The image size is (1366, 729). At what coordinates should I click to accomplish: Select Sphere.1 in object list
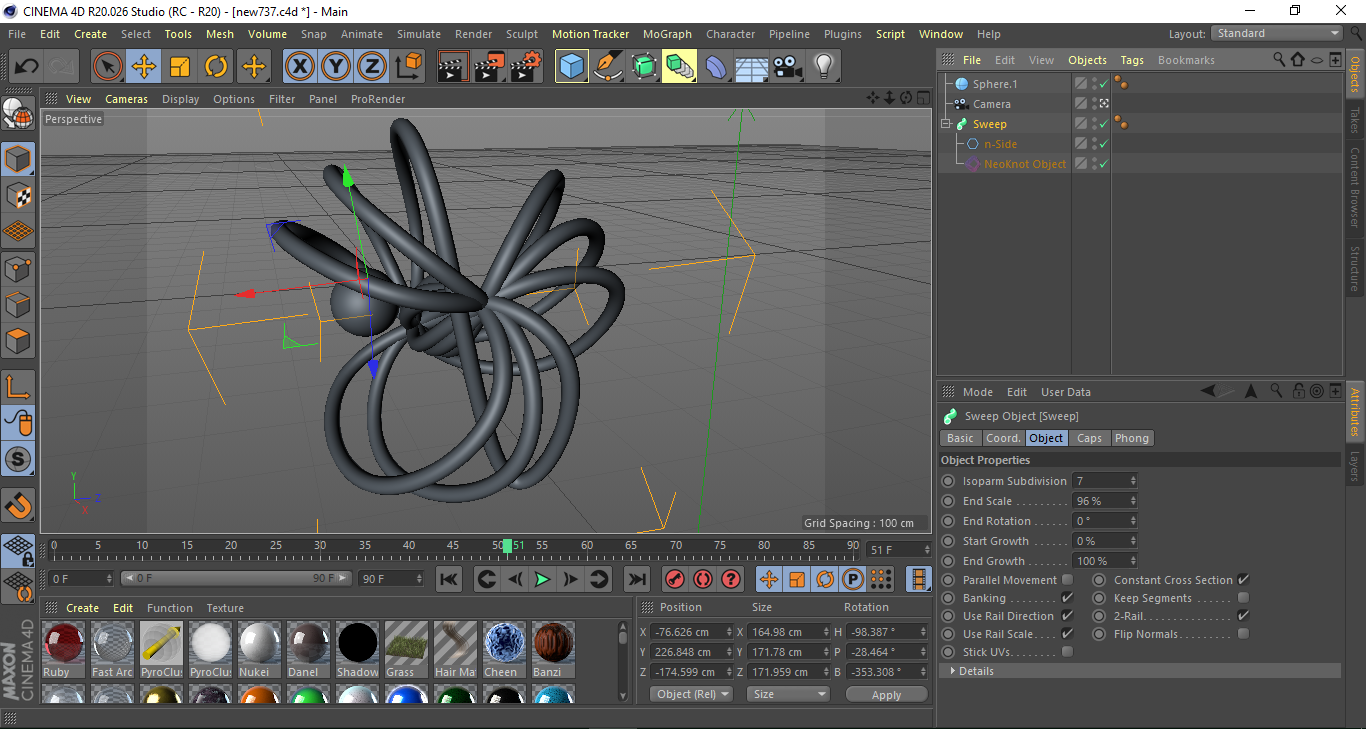pos(994,84)
